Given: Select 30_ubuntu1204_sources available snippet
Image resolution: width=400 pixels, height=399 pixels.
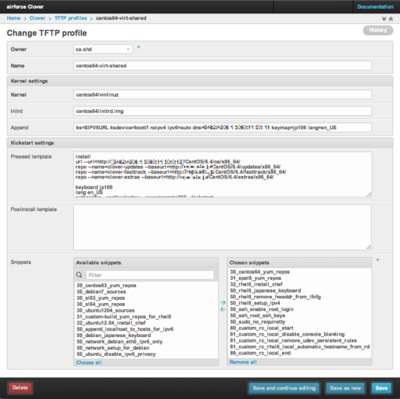Looking at the screenshot, I should 106,310.
